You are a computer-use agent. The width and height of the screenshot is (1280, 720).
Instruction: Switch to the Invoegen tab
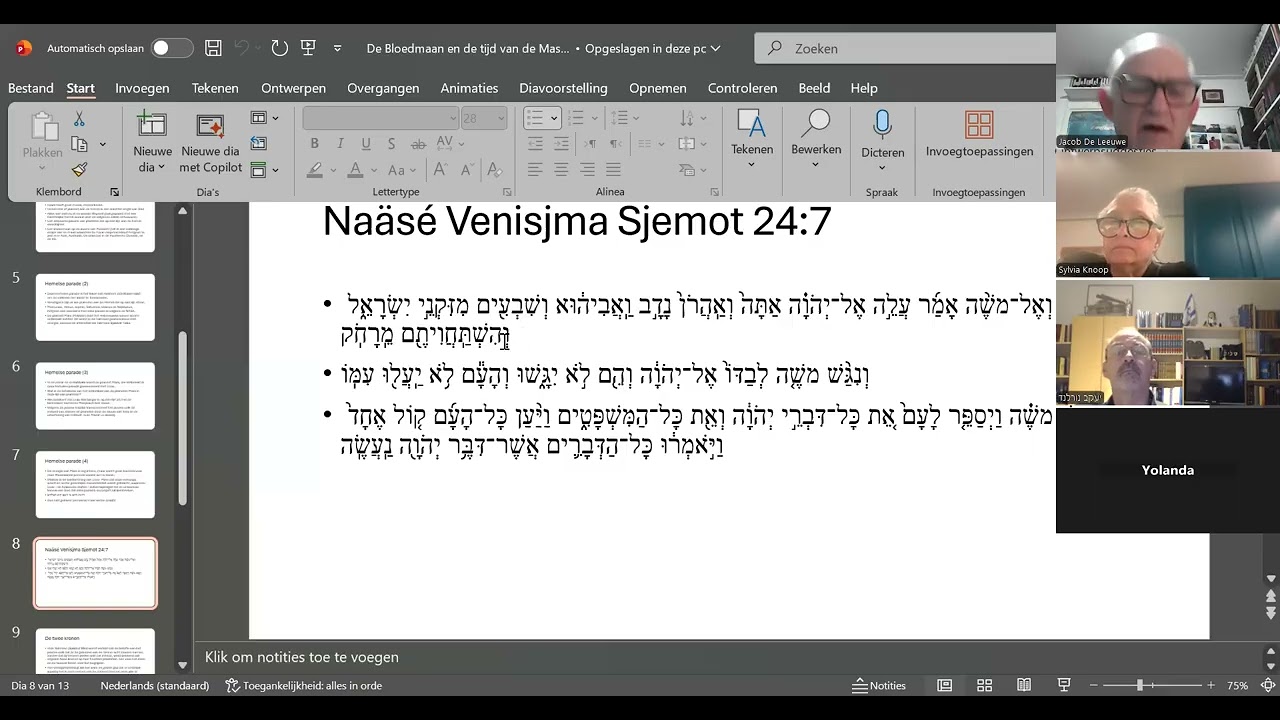click(x=142, y=88)
